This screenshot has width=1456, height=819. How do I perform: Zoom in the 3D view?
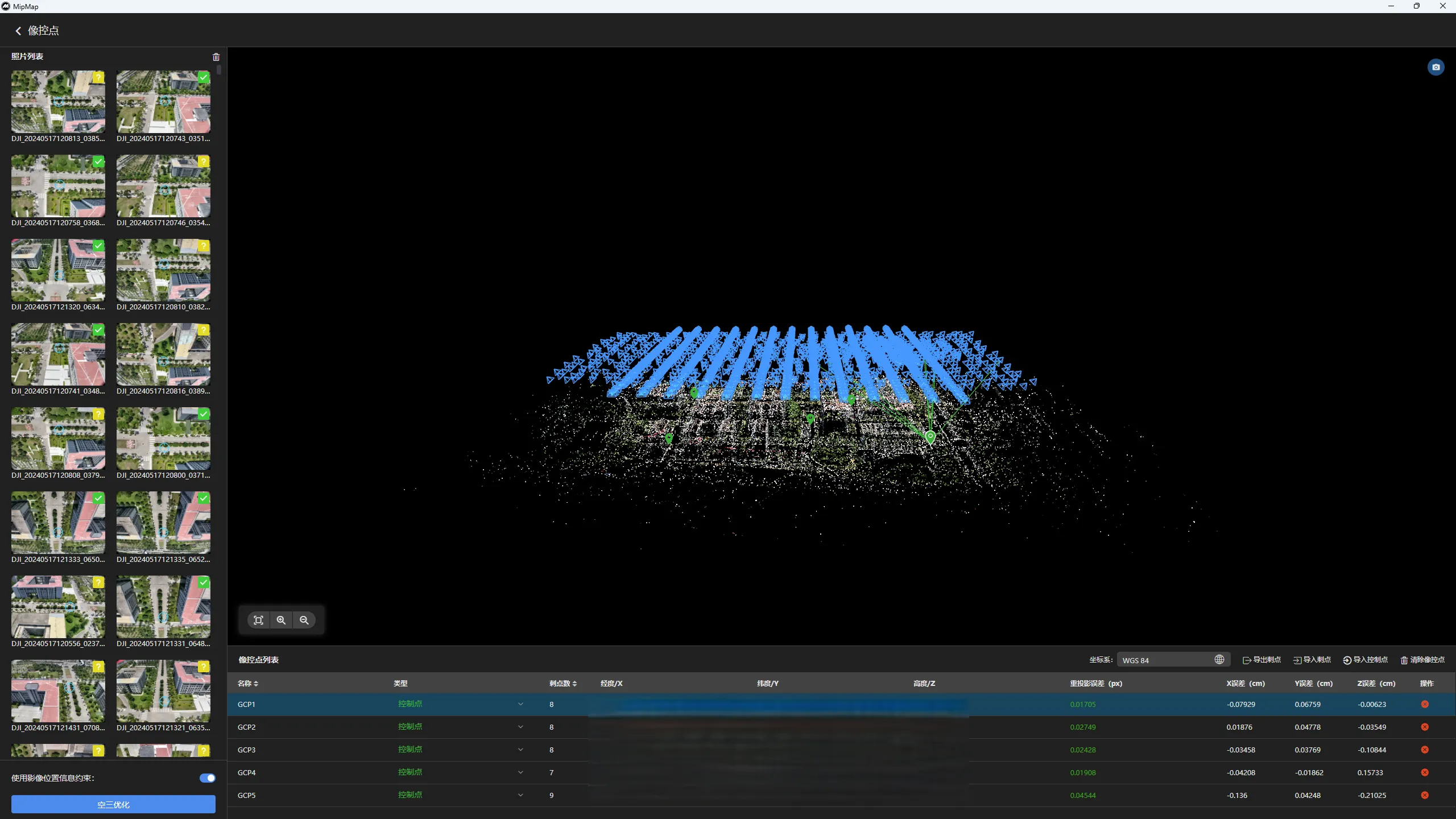click(281, 620)
